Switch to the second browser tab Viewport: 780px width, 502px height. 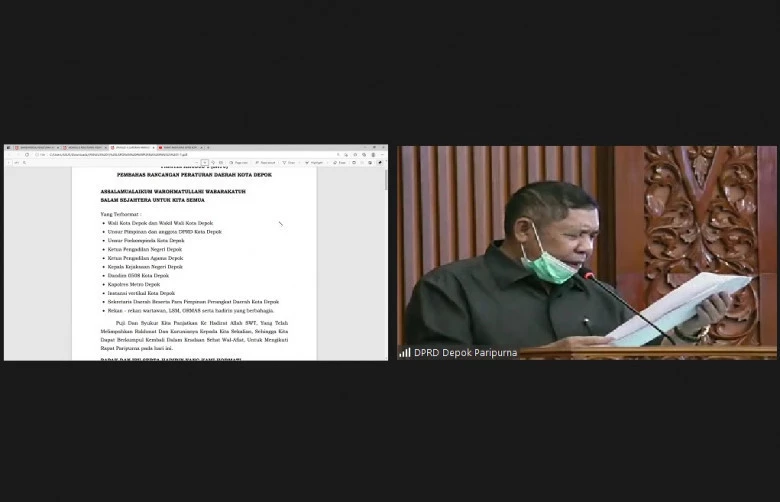point(85,147)
